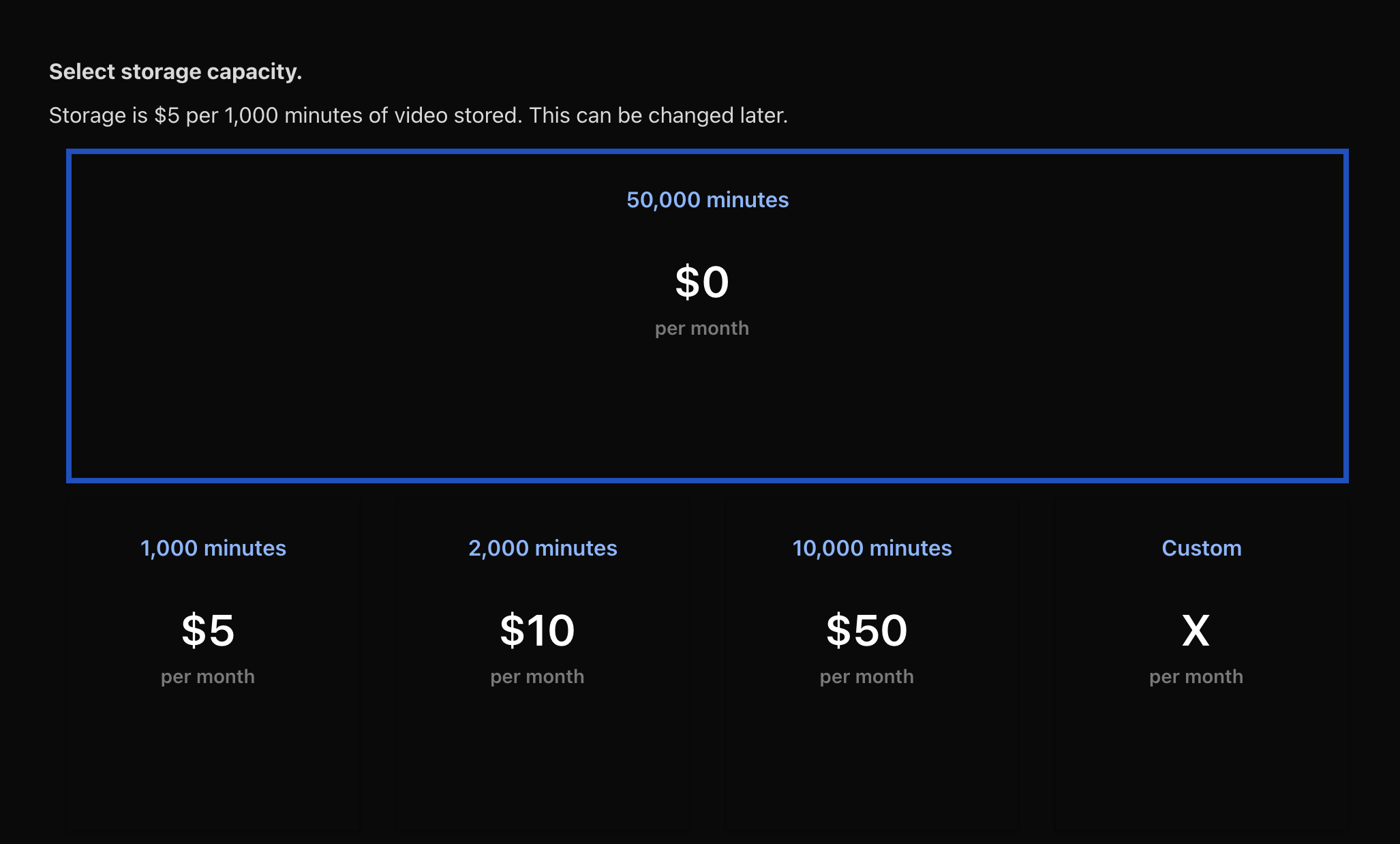Click the "10,000 minutes" title label
Screen dimensions: 1400x844
(x=872, y=548)
